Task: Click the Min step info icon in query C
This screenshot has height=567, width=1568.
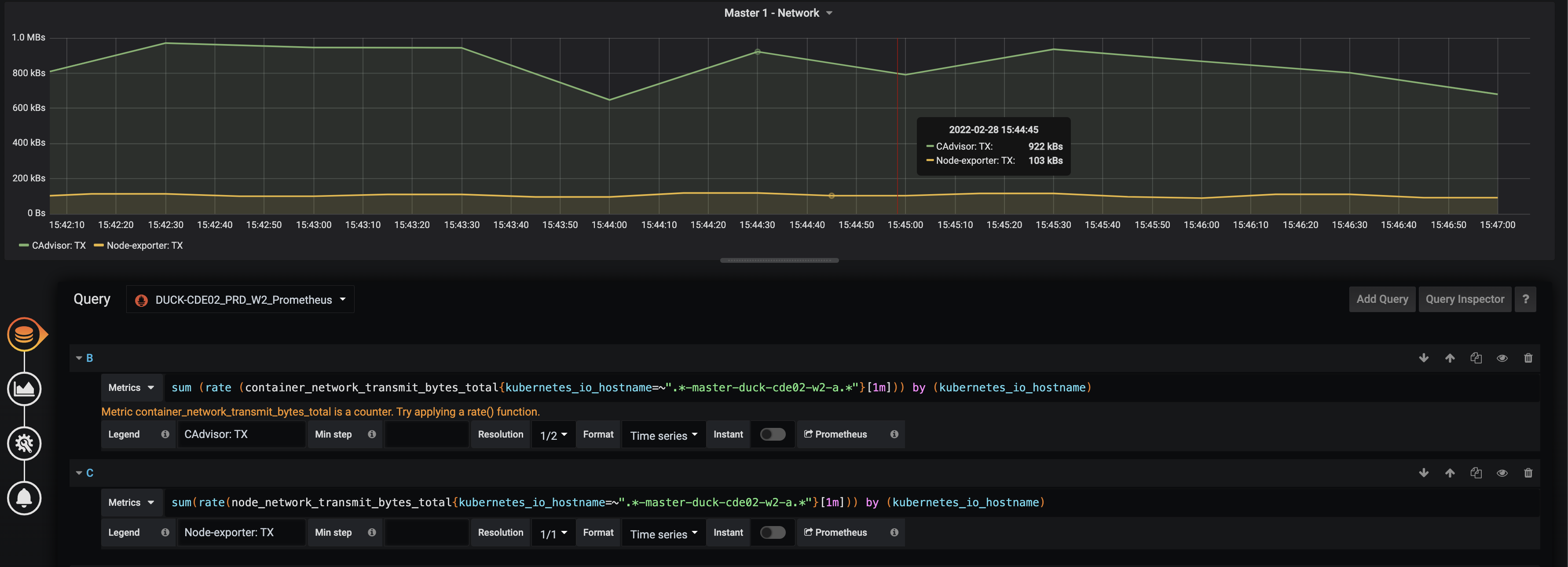Action: (x=372, y=532)
